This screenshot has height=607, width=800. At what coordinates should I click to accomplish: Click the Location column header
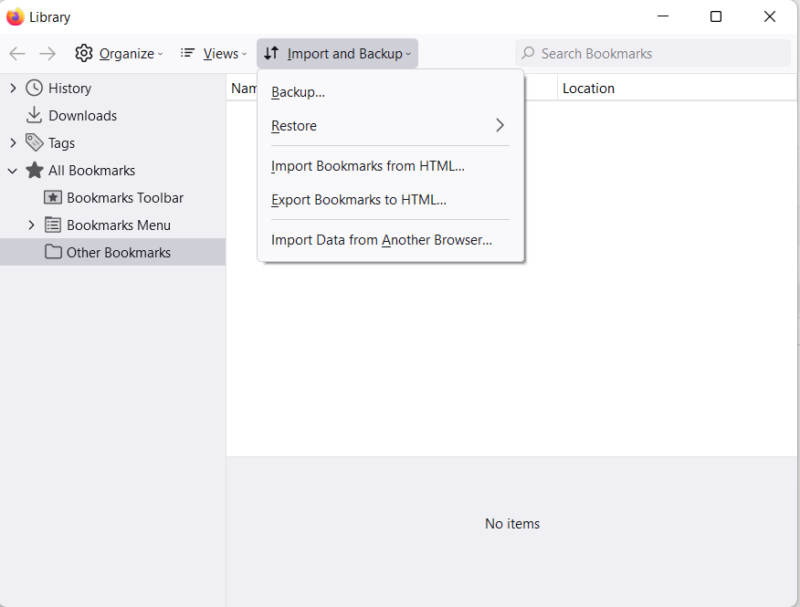pos(589,88)
